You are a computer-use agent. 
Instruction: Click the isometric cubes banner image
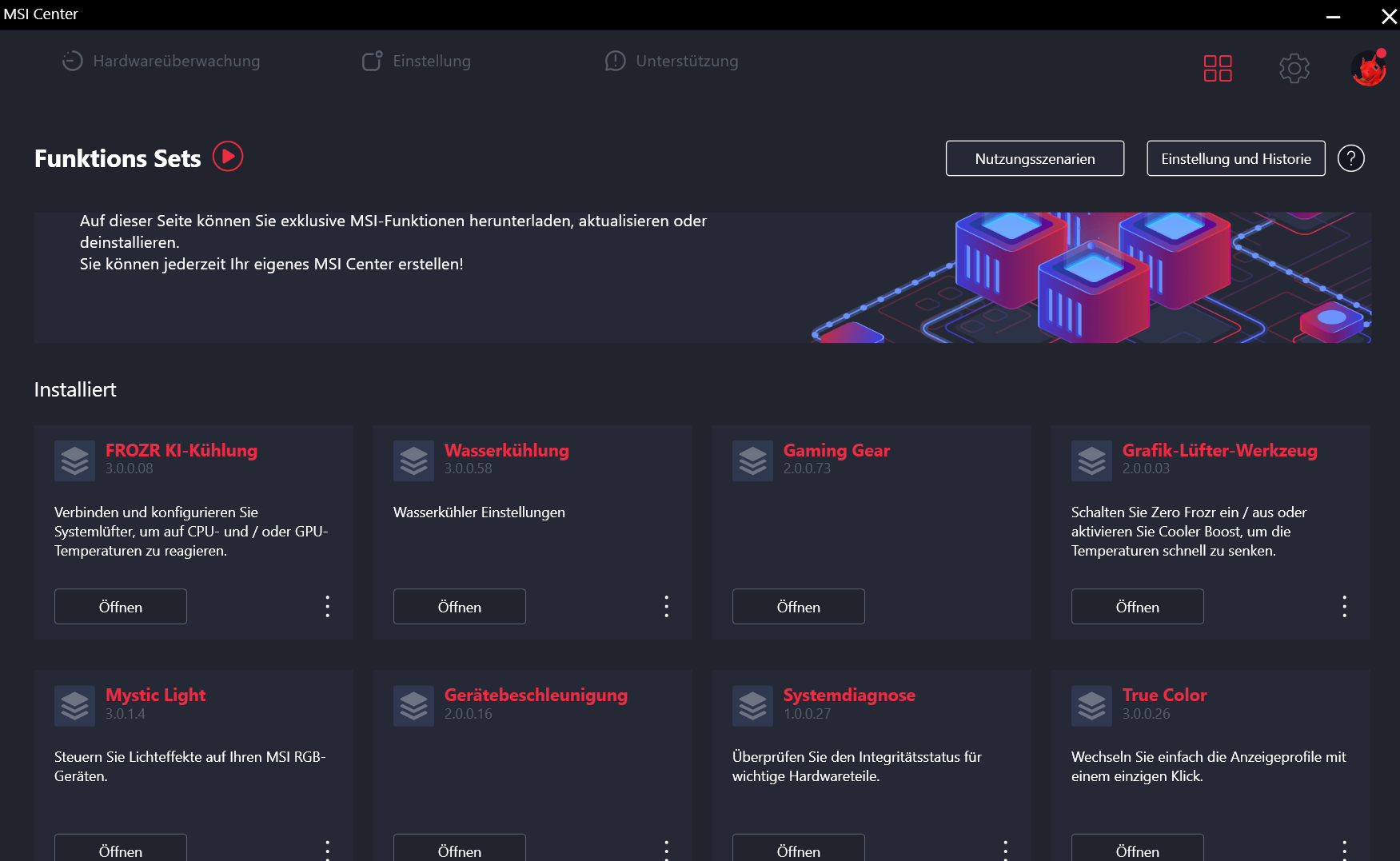(1091, 277)
